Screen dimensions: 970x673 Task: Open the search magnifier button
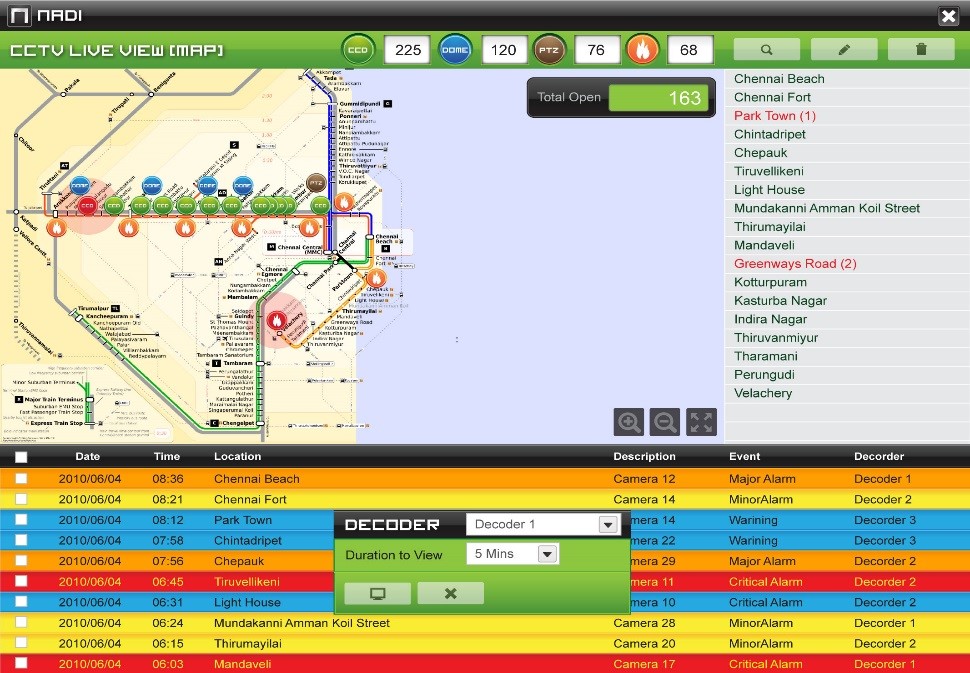766,50
